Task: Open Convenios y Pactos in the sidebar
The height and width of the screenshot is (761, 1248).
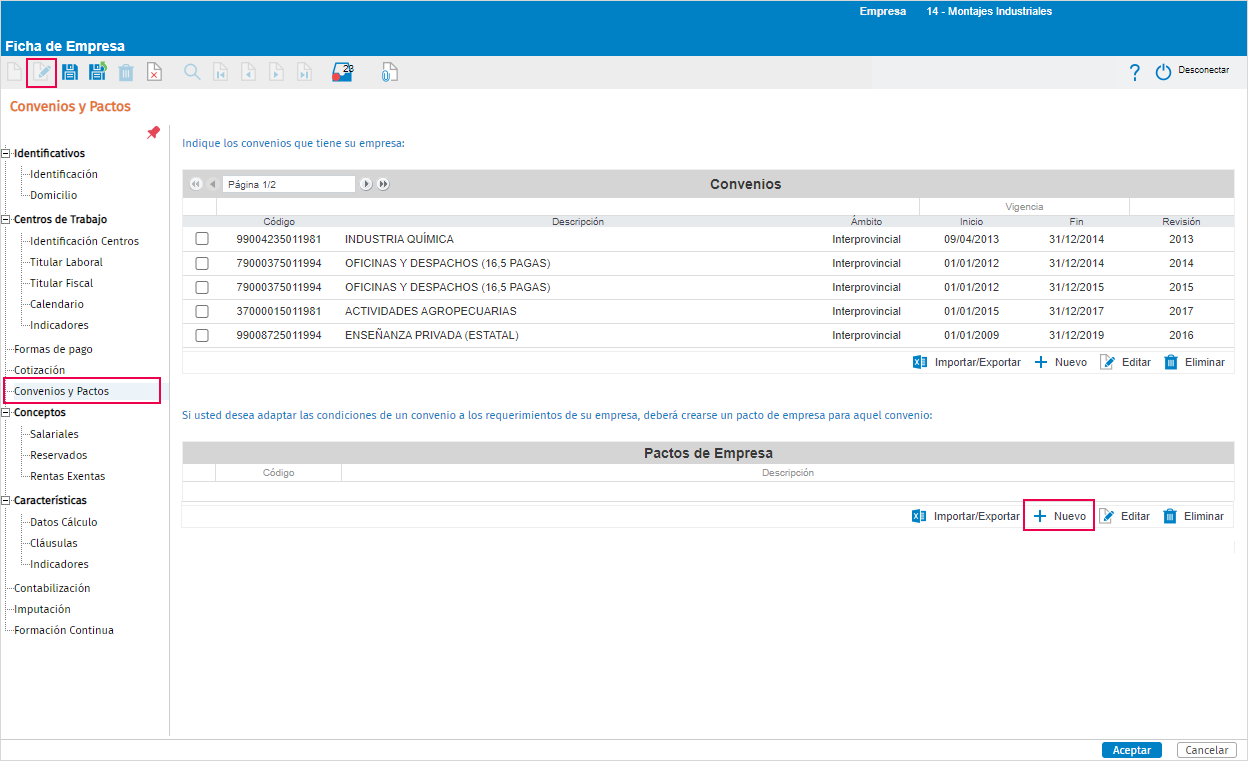Action: [x=62, y=391]
